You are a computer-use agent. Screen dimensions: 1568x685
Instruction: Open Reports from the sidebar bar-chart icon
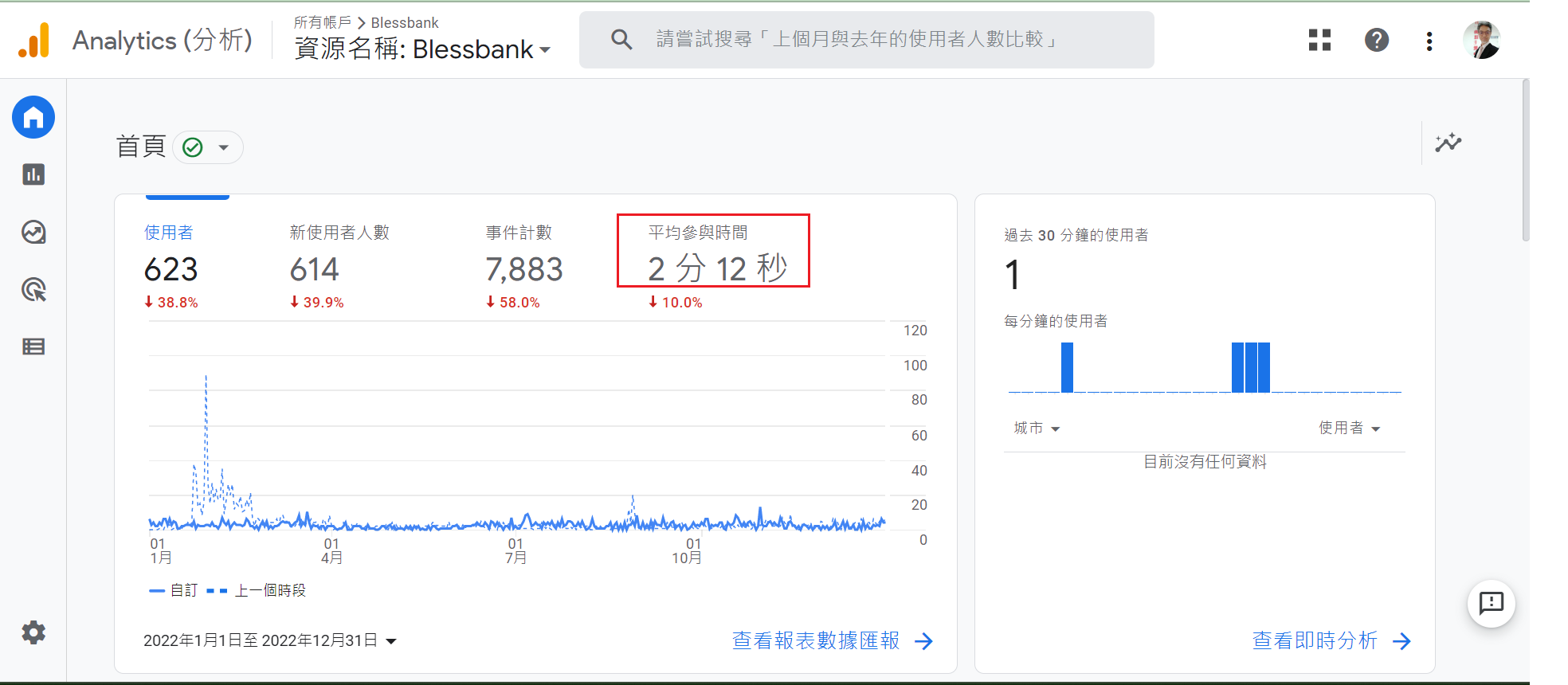point(33,174)
